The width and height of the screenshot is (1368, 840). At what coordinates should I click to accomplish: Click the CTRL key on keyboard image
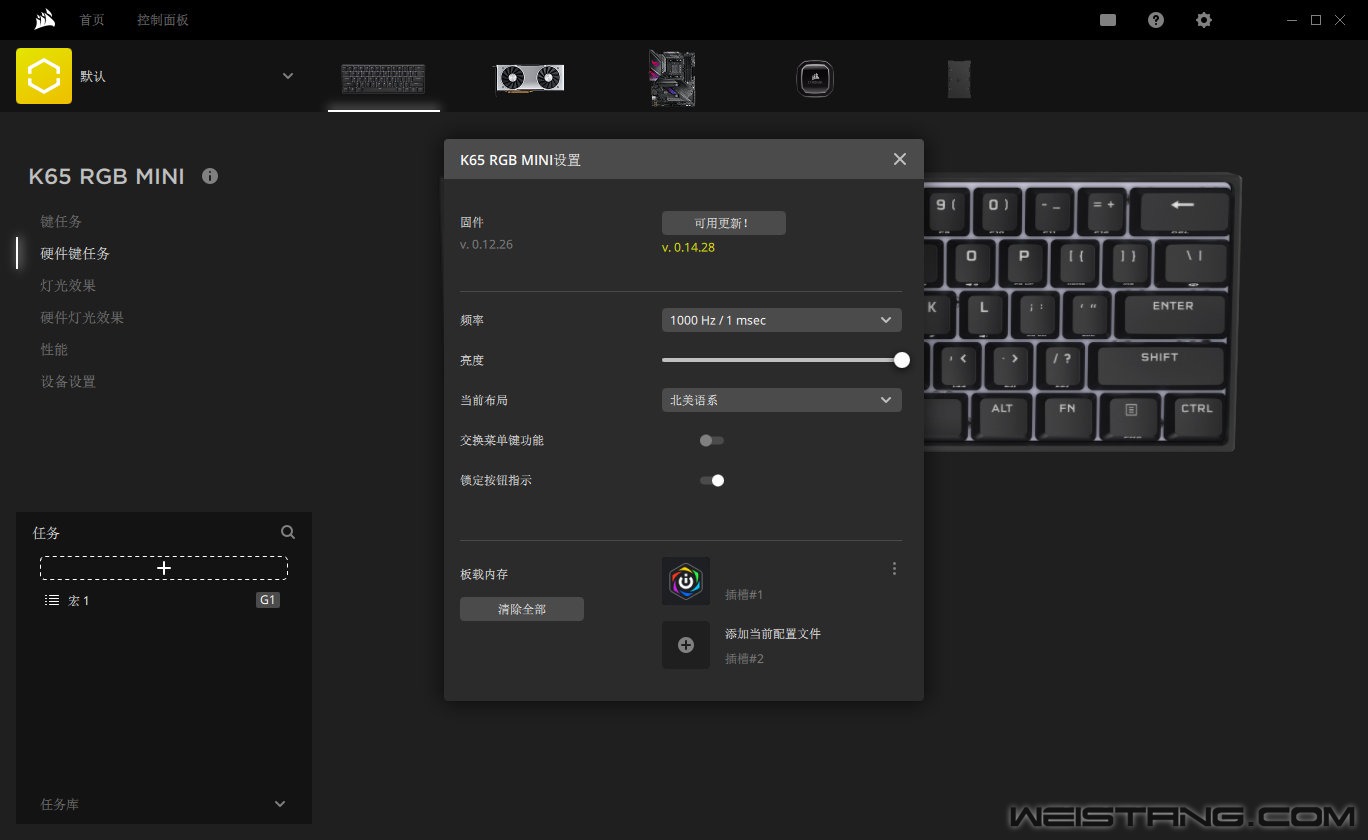[1196, 415]
